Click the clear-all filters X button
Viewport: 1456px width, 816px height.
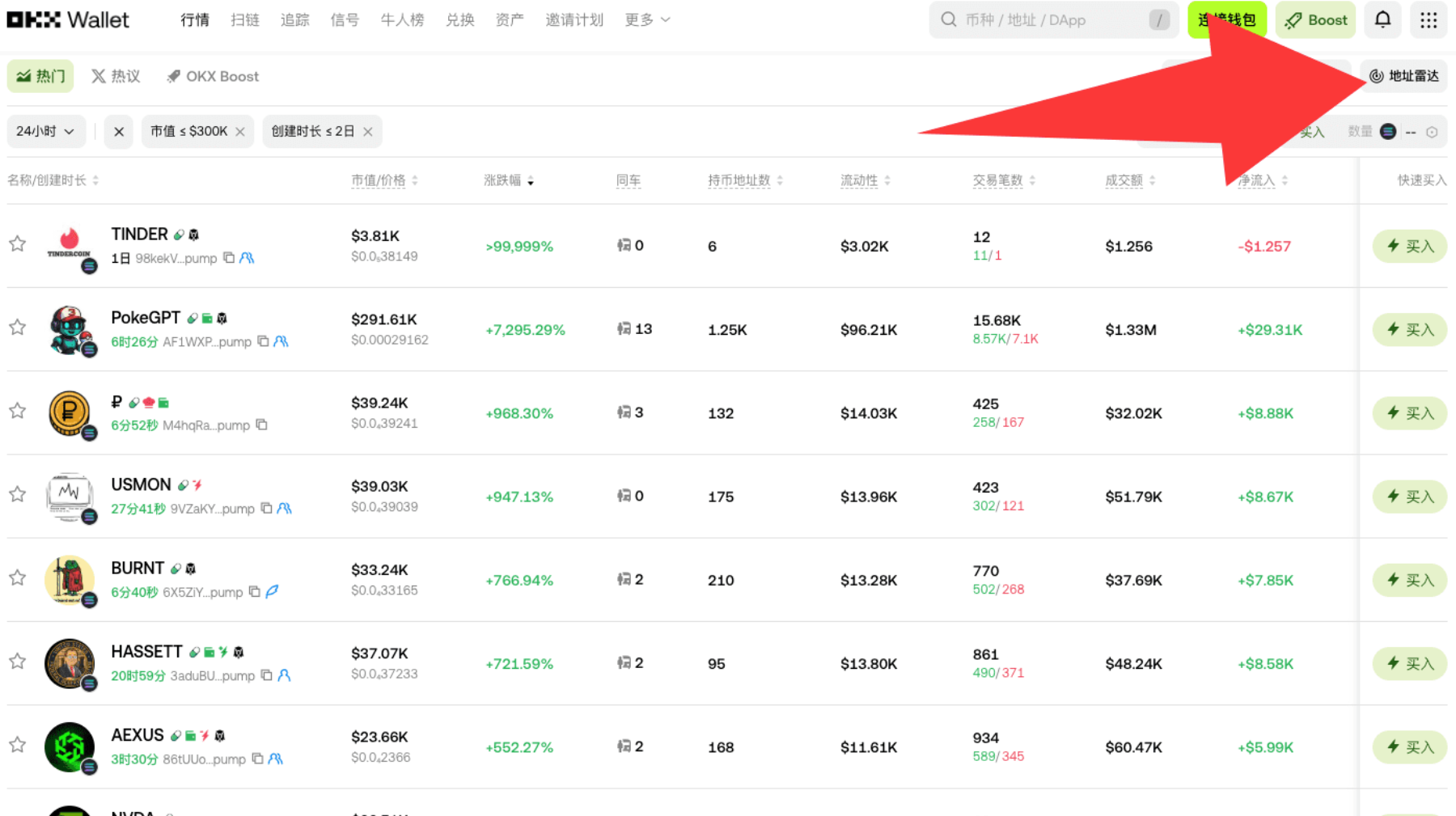click(x=119, y=132)
